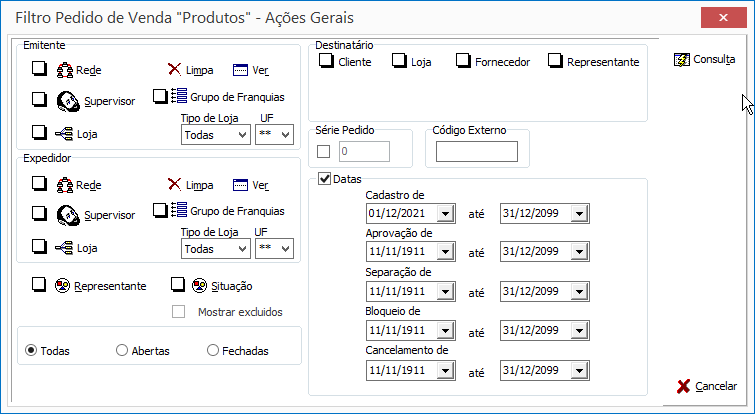Viewport: 755px width, 414px height.
Task: Open Emitente Tipo de Loja dropdown
Action: coord(216,135)
